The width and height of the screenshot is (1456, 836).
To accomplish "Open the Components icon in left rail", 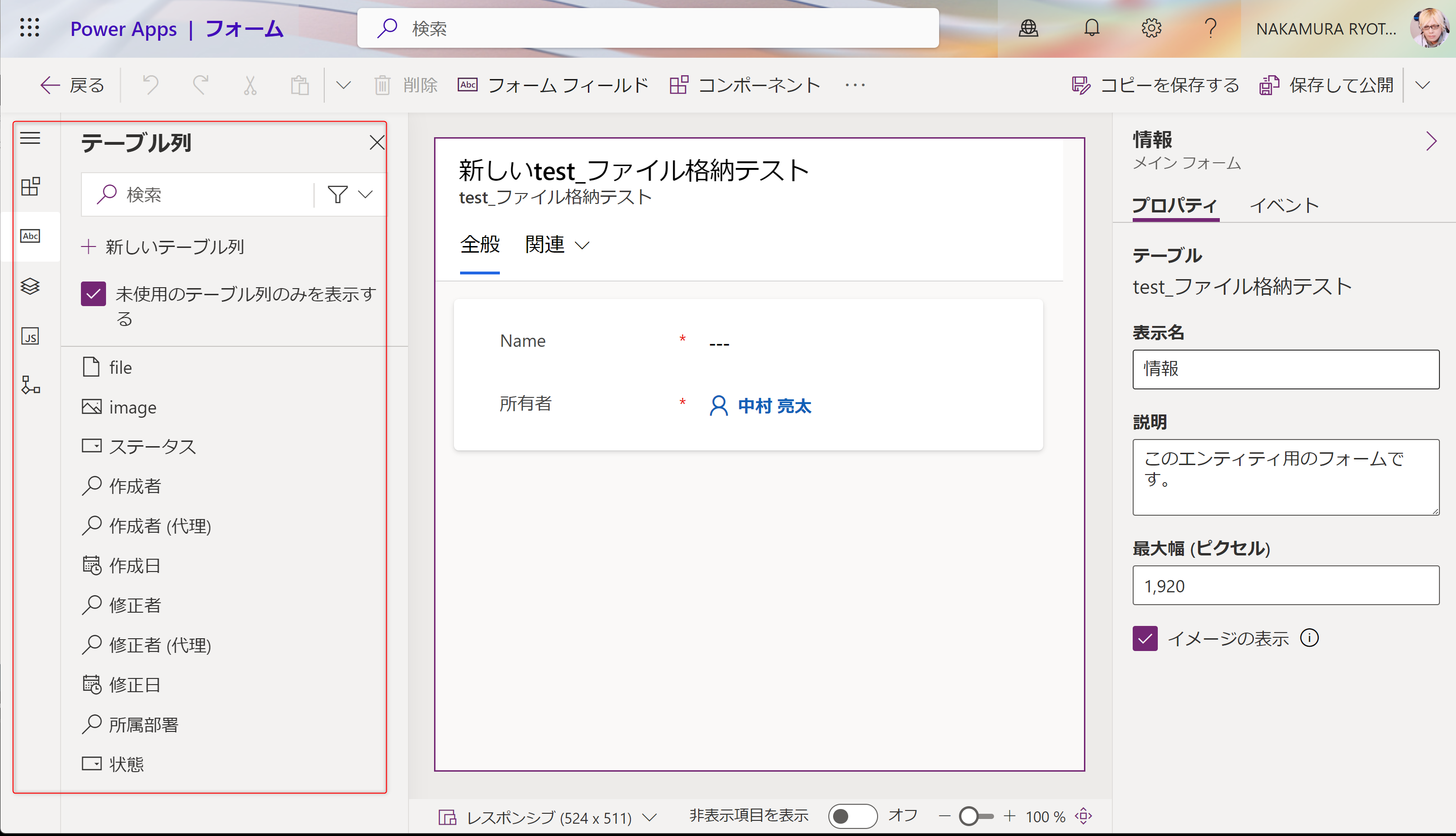I will click(30, 186).
